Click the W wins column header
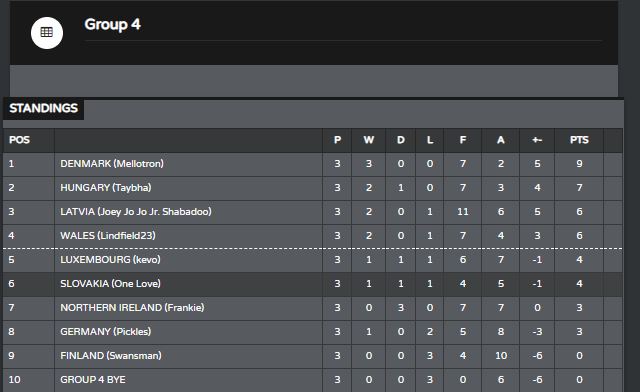Image resolution: width=640 pixels, height=392 pixels. pyautogui.click(x=369, y=140)
